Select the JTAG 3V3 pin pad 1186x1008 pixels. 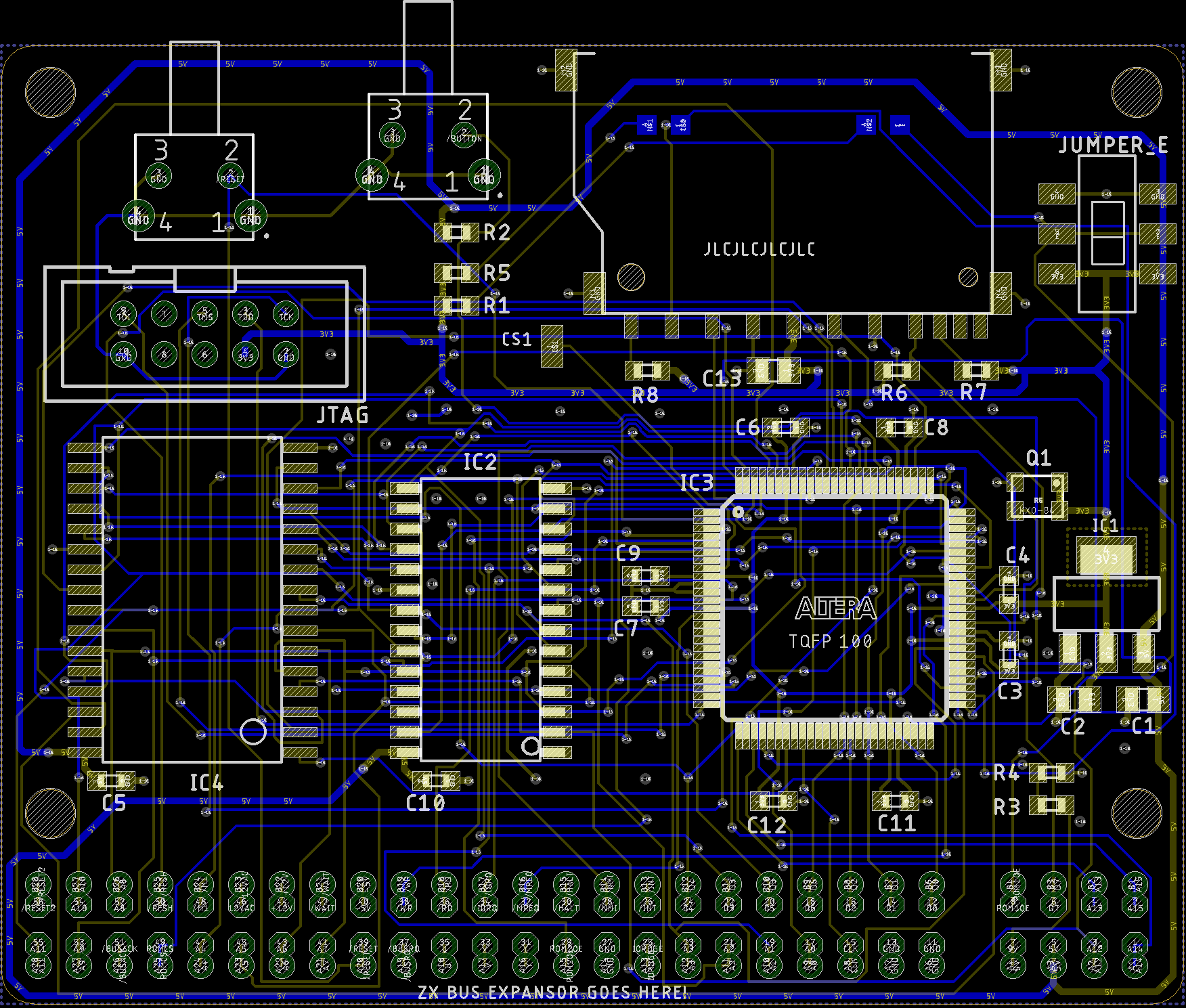[246, 355]
